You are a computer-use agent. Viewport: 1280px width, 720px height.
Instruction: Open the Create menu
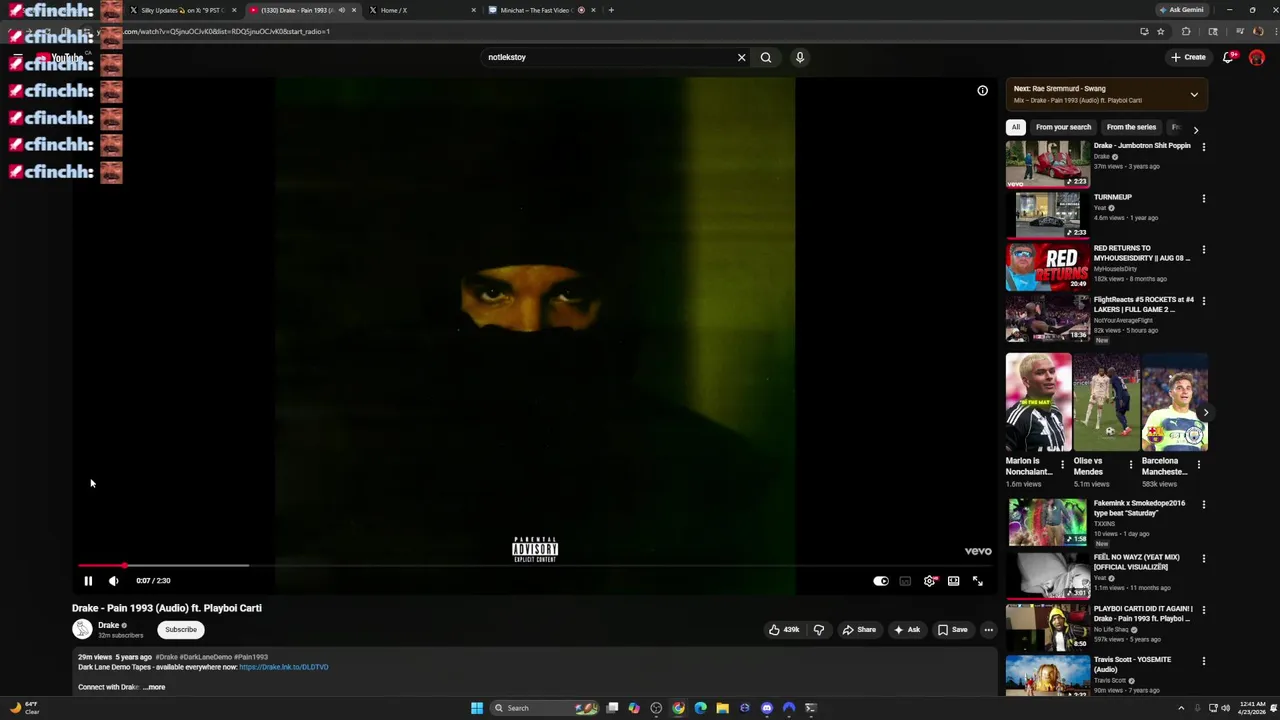pyautogui.click(x=1188, y=57)
